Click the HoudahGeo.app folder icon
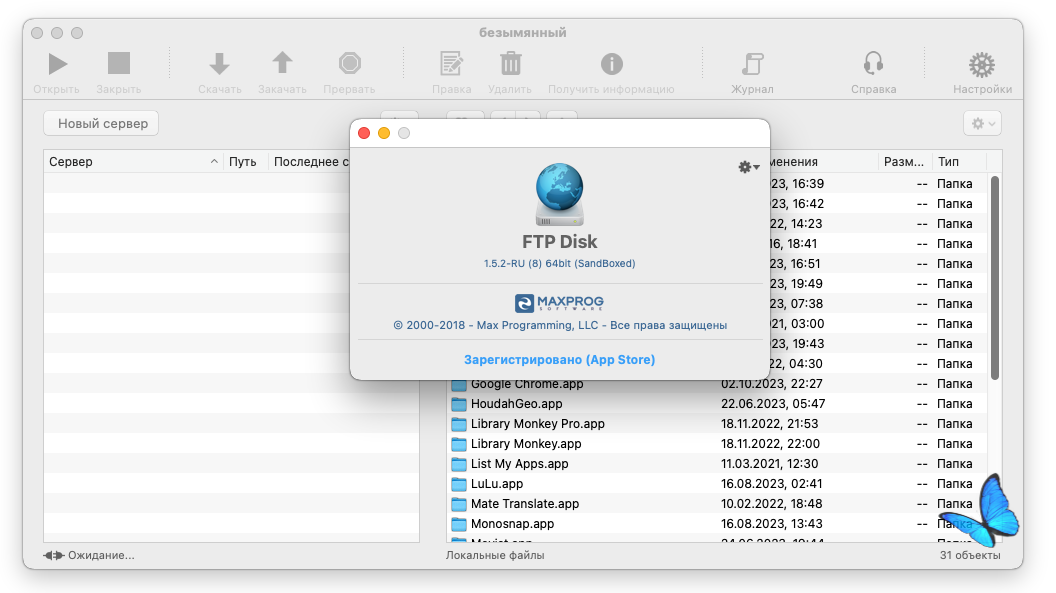The image size is (1056, 593). click(x=459, y=404)
